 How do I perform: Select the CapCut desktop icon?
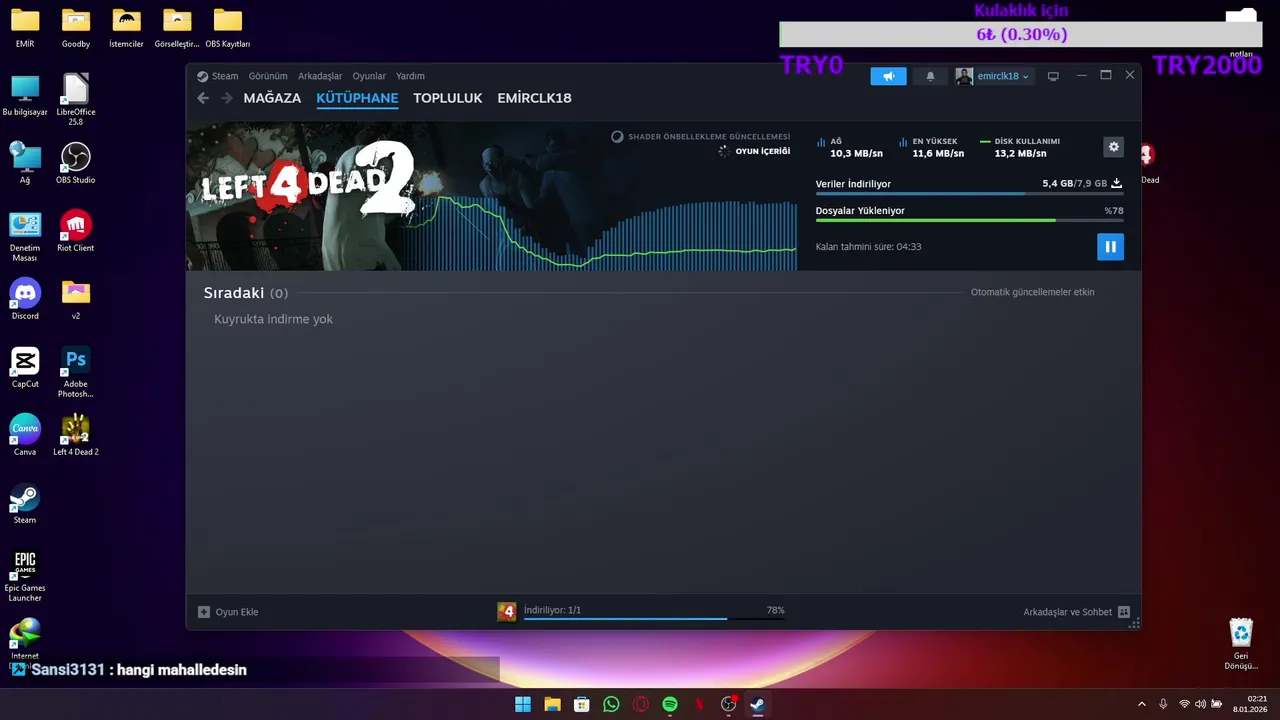[25, 367]
